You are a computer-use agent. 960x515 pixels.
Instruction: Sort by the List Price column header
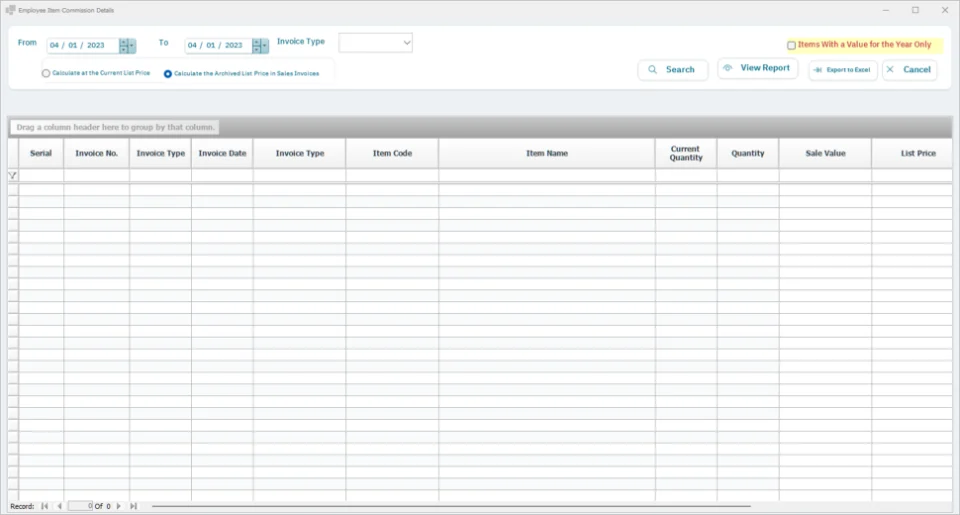pos(912,154)
